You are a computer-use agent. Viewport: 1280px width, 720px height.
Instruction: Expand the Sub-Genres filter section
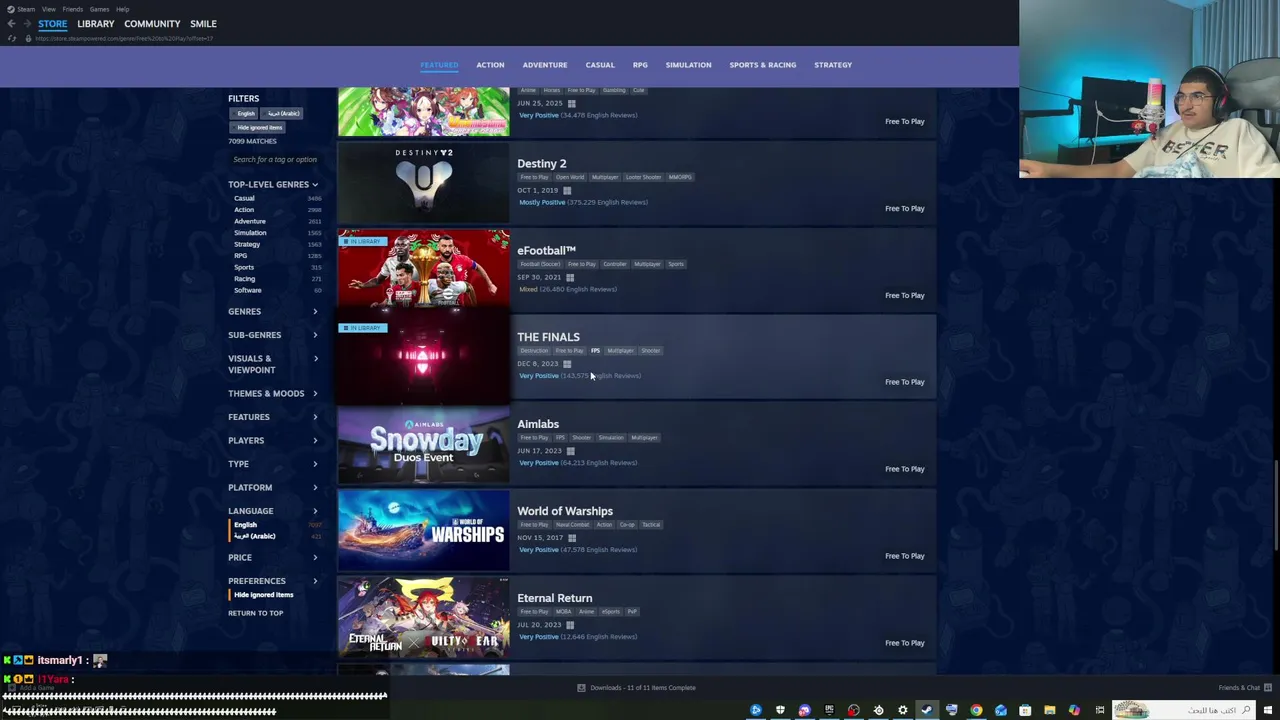273,335
